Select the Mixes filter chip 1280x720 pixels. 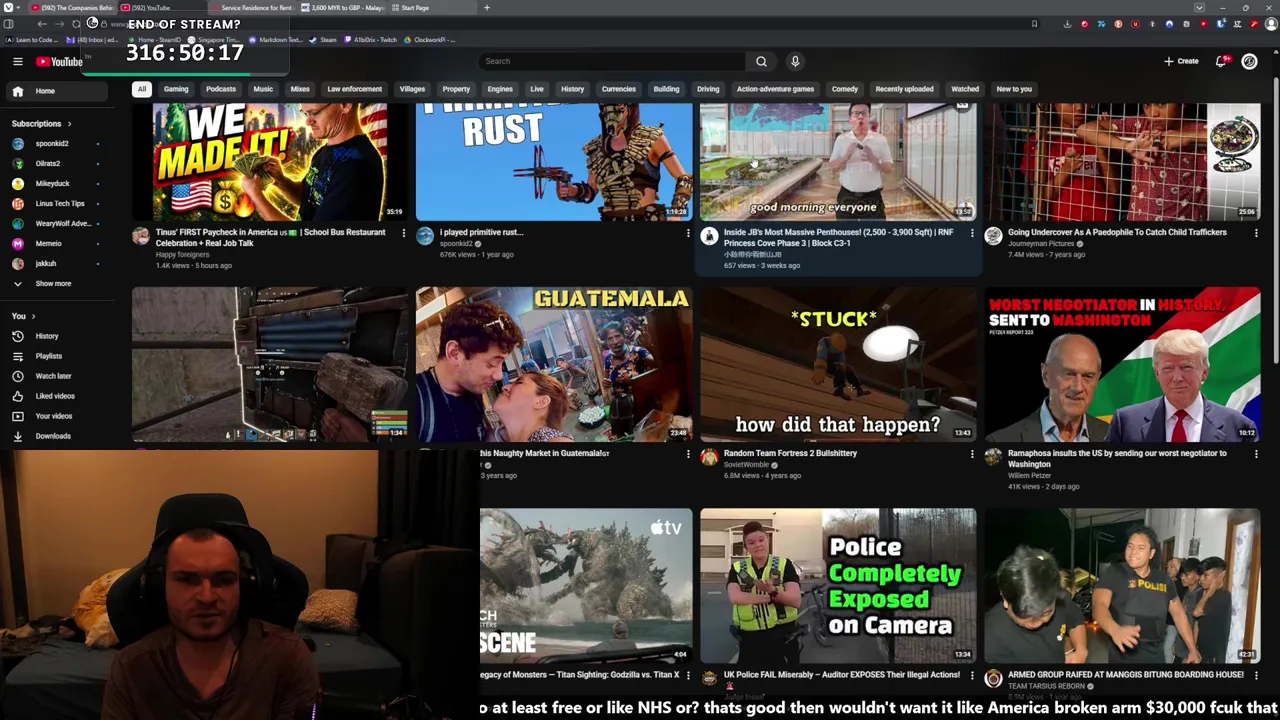(x=300, y=89)
